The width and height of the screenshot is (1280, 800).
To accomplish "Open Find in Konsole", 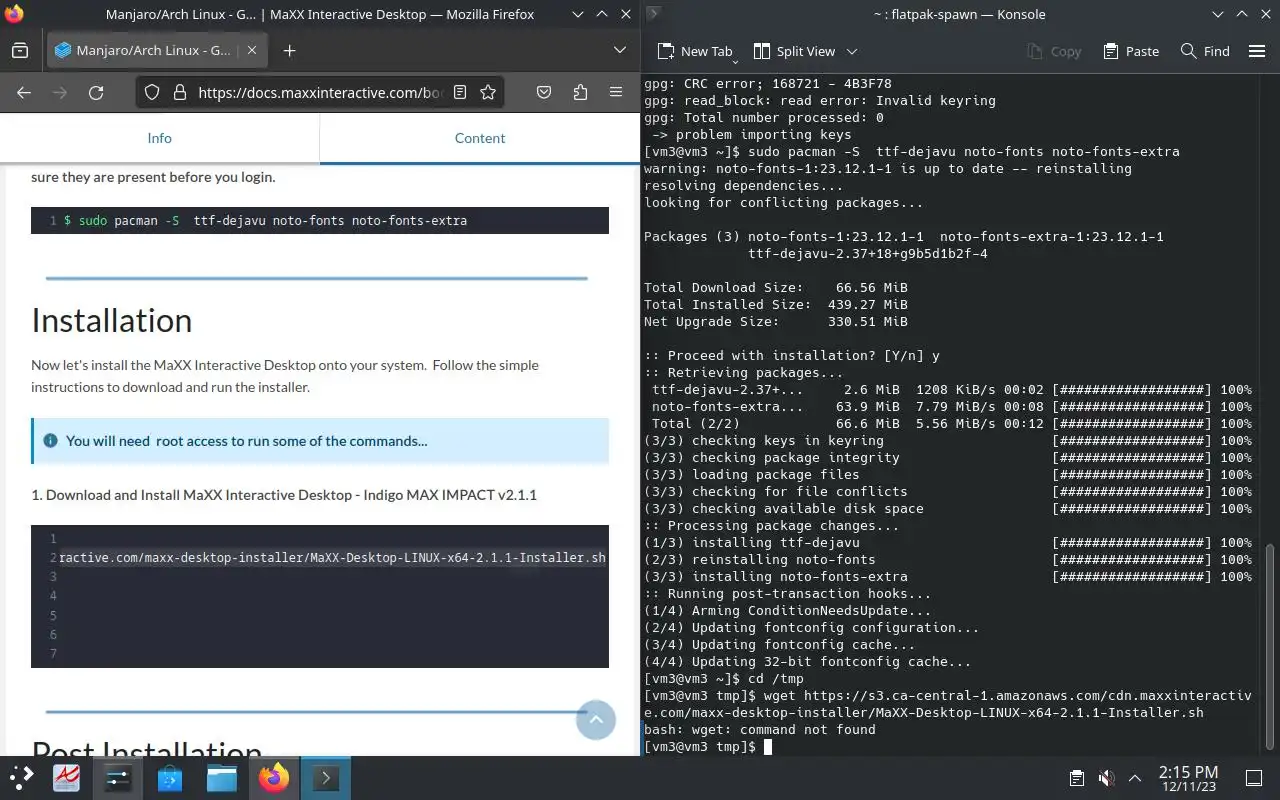I will (1205, 51).
